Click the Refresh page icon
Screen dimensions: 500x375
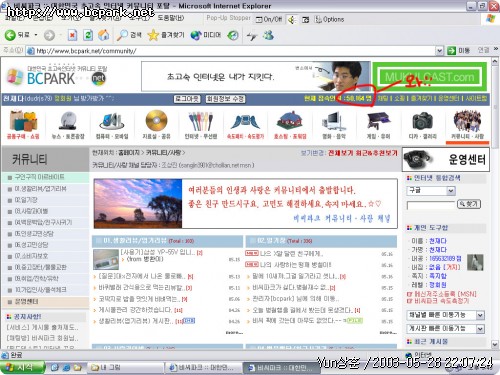(x=88, y=35)
